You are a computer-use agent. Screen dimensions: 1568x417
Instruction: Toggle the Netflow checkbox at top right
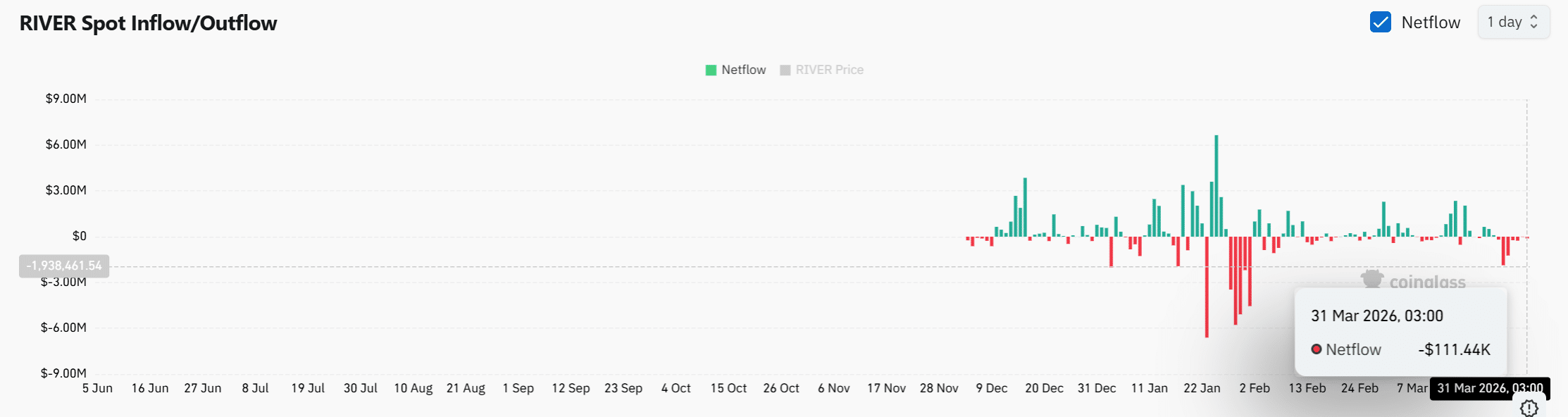[x=1381, y=23]
